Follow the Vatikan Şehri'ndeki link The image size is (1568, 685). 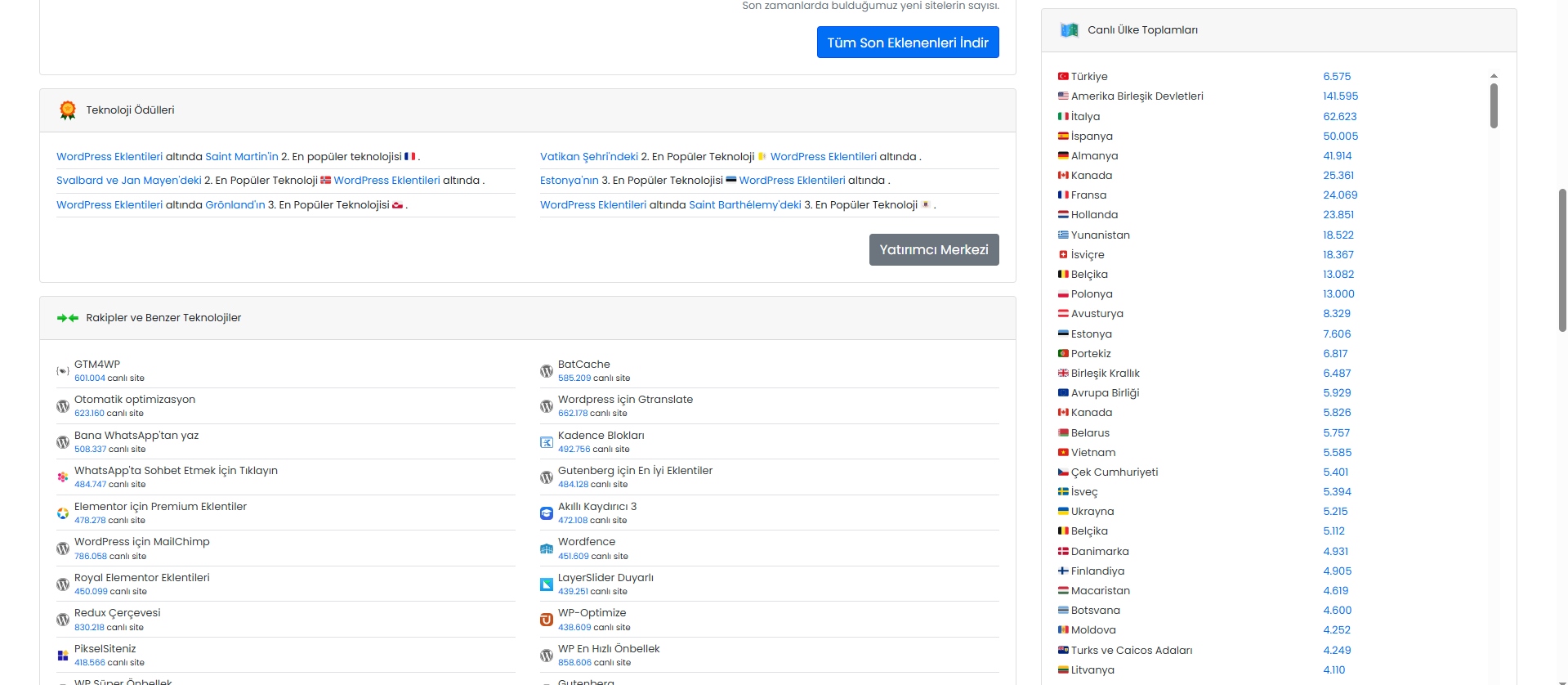coord(589,156)
